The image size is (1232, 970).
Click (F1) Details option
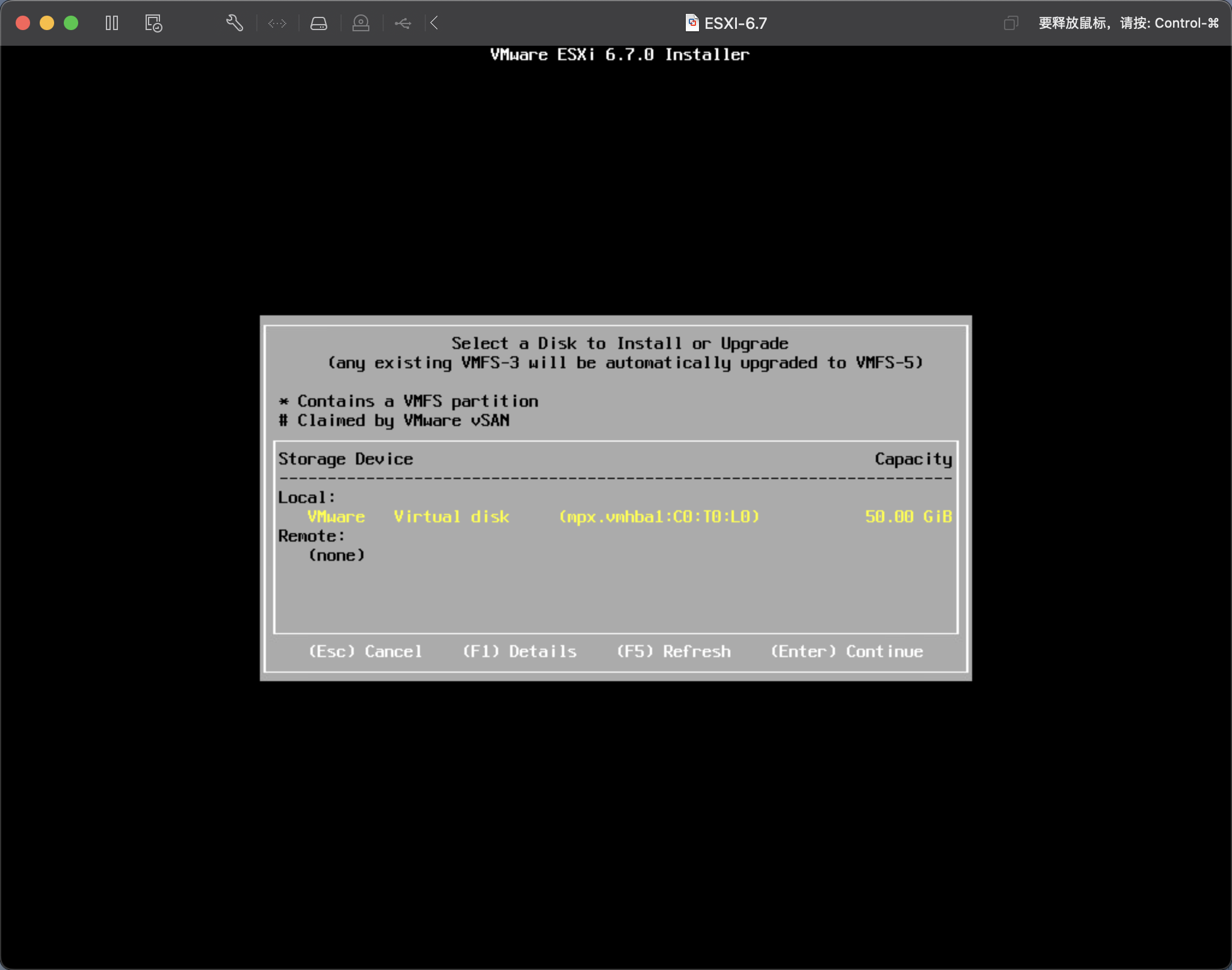519,652
